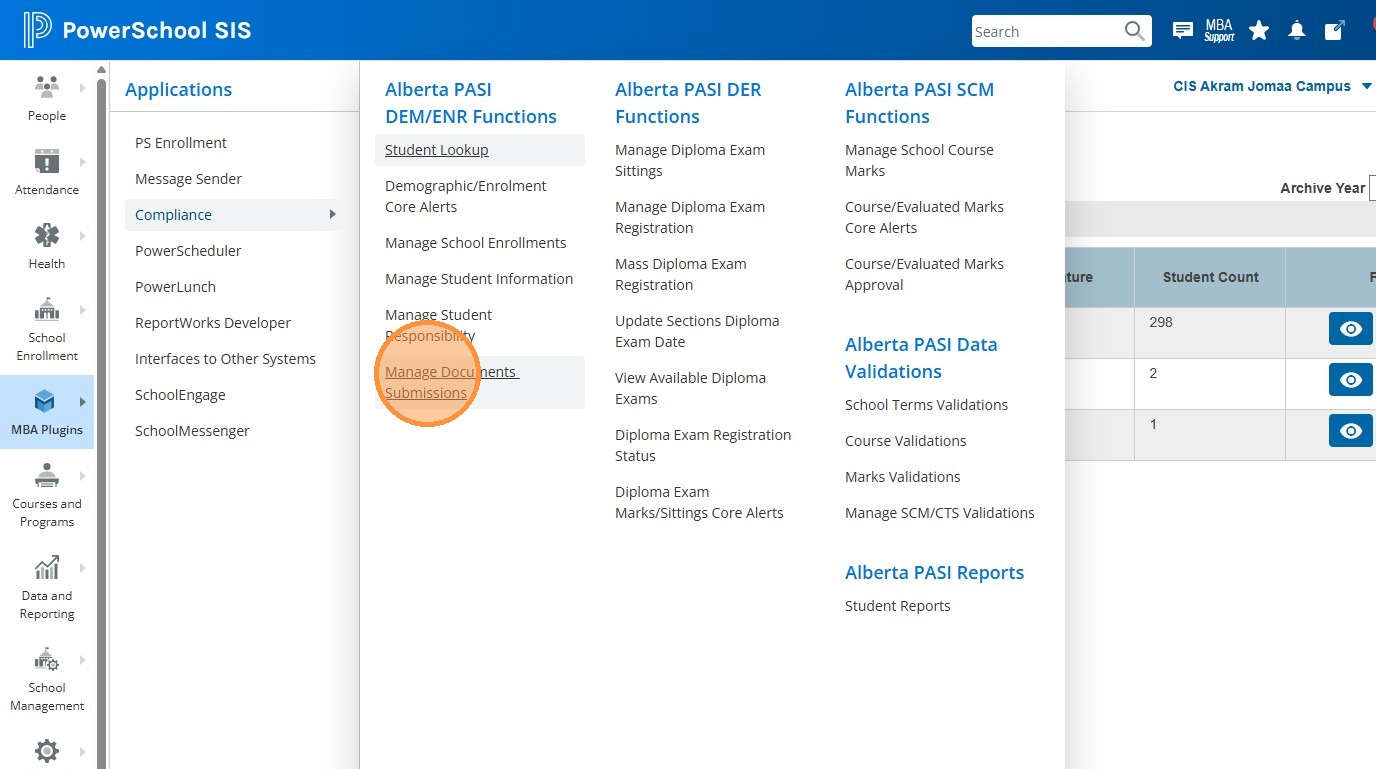Open Manage Student Information
1376x769 pixels.
[479, 279]
